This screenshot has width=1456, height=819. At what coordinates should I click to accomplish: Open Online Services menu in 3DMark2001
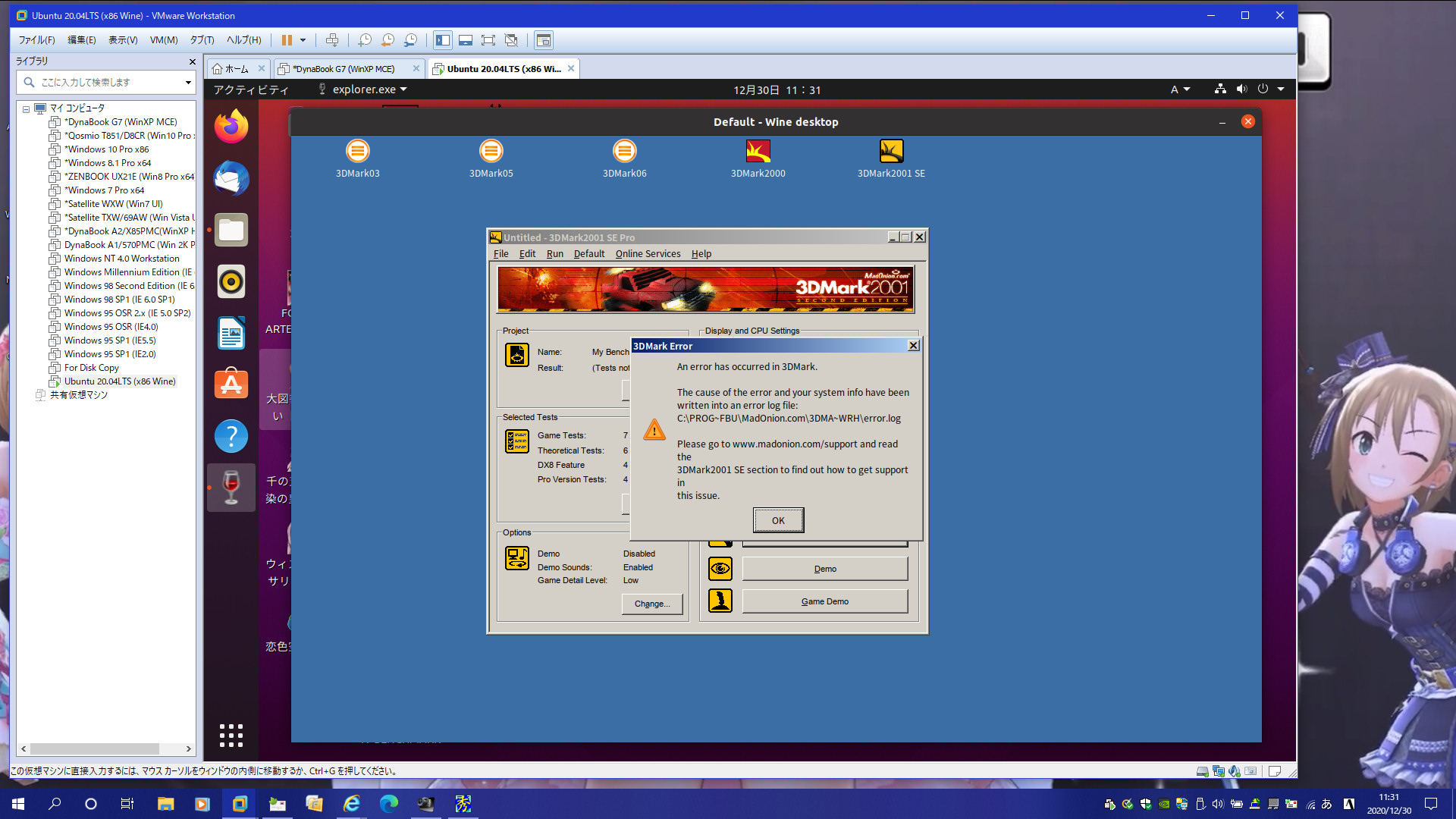pyautogui.click(x=648, y=254)
